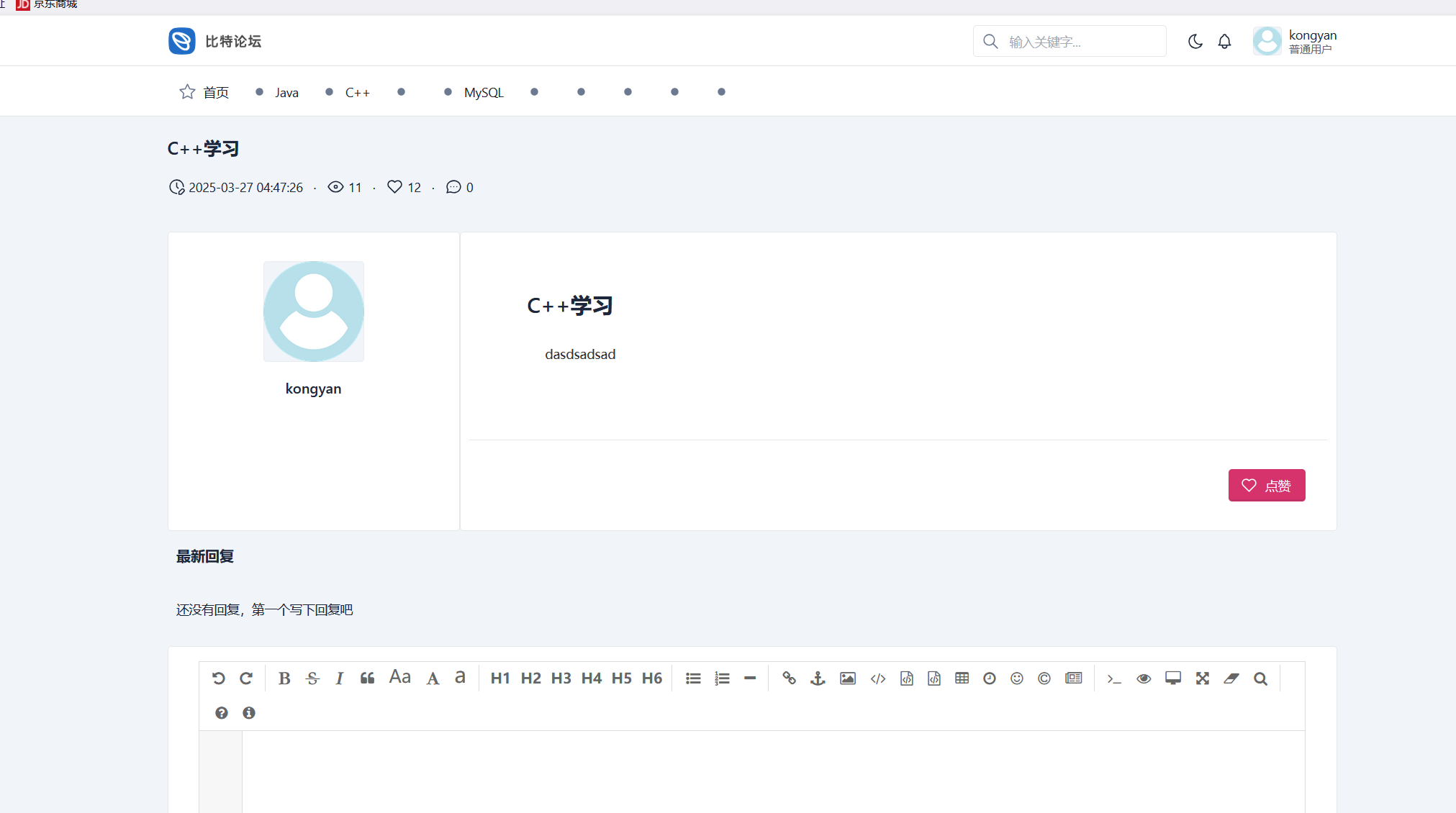Open the emoji picker icon

pyautogui.click(x=1016, y=678)
